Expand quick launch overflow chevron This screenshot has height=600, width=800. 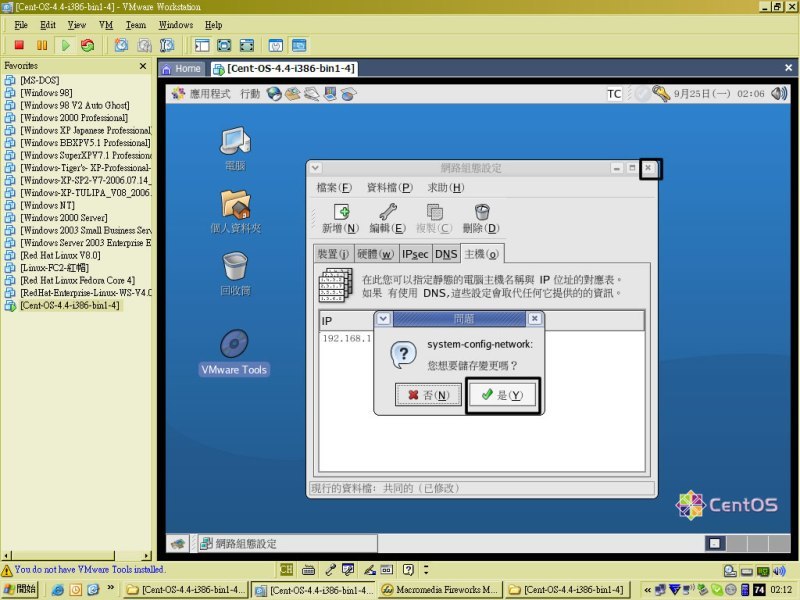(111, 588)
